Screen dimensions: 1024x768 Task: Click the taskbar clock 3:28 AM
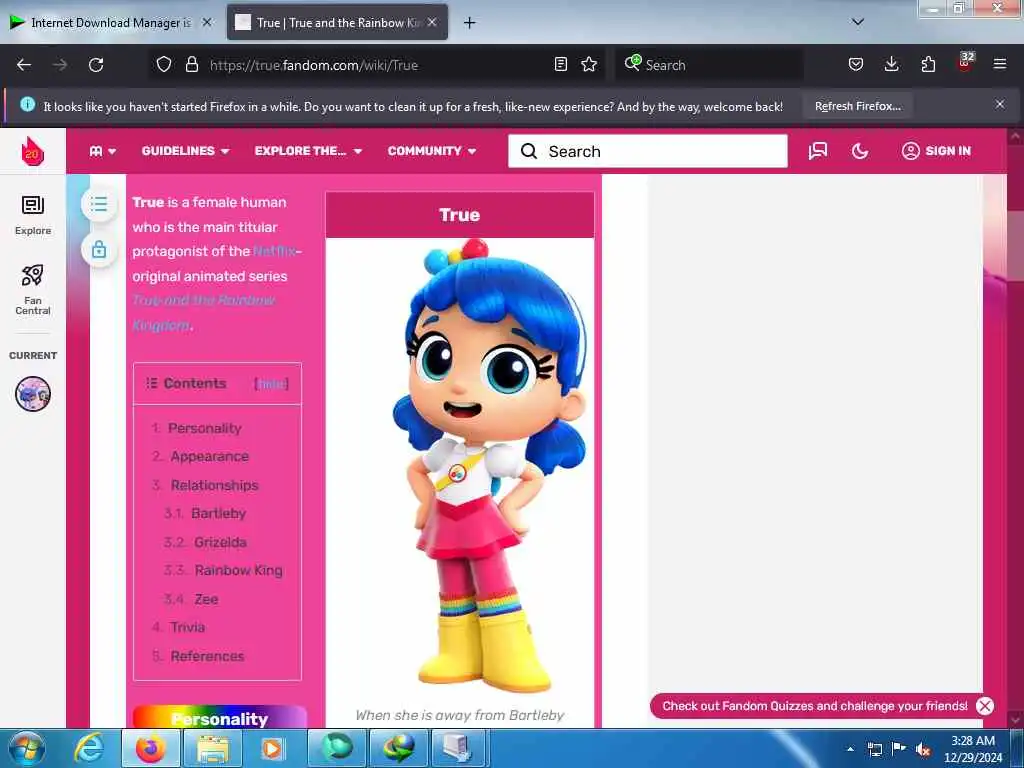(x=973, y=748)
